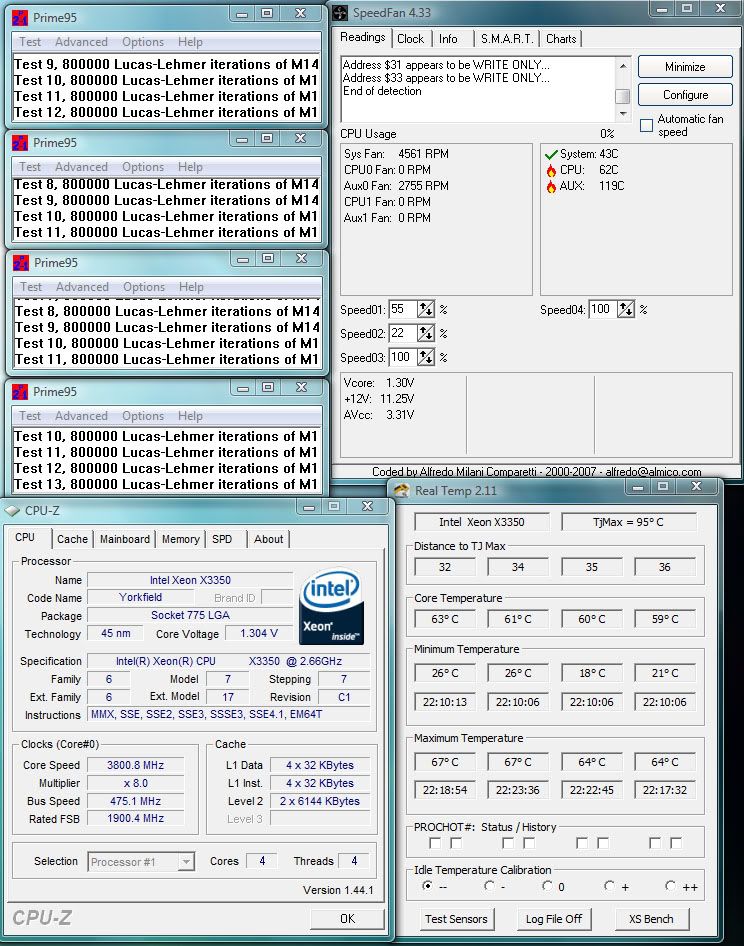Open Help menu in the fourth Prime95 window
The image size is (744, 946).
click(190, 416)
